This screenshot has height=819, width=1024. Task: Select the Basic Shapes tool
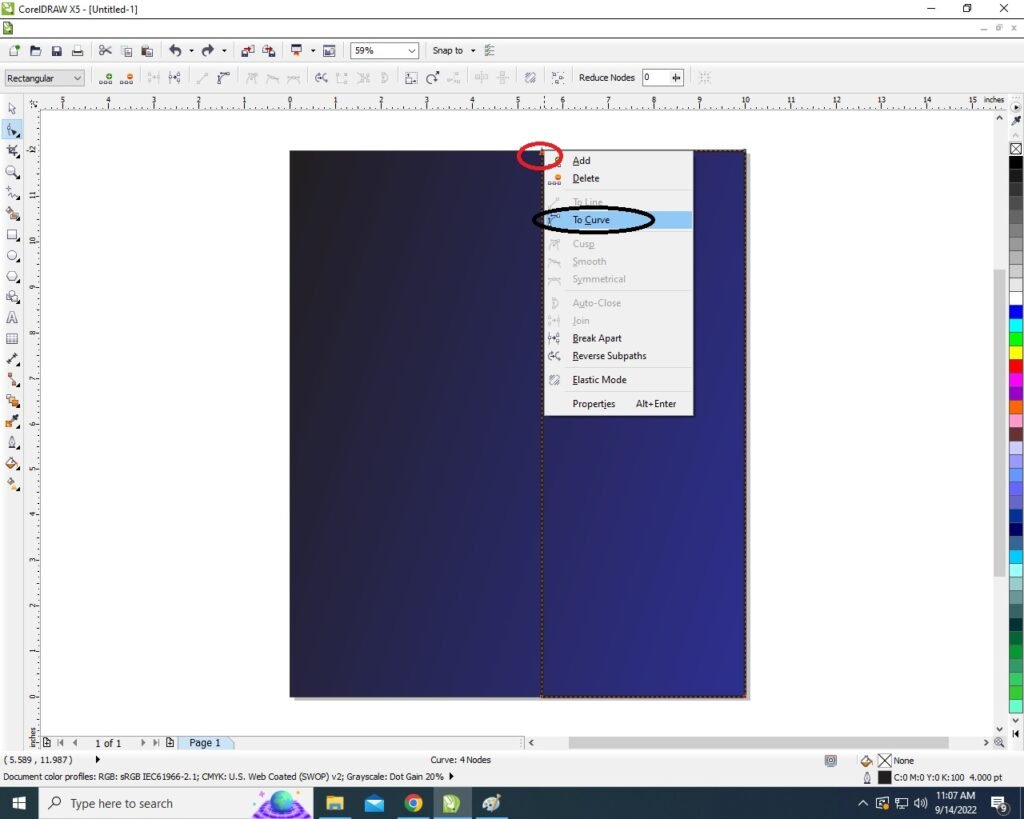pos(12,297)
